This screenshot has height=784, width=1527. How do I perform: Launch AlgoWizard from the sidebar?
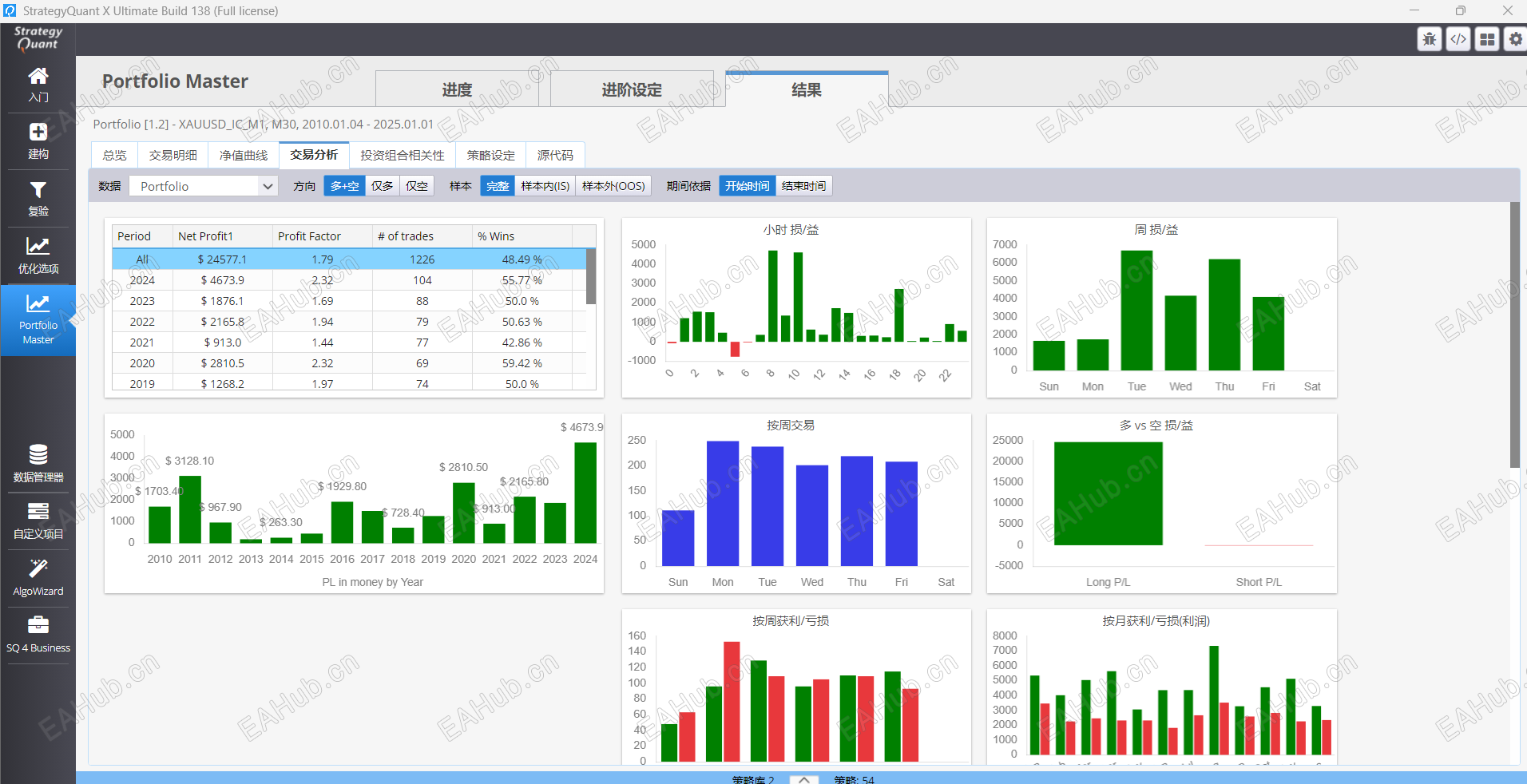click(x=38, y=579)
